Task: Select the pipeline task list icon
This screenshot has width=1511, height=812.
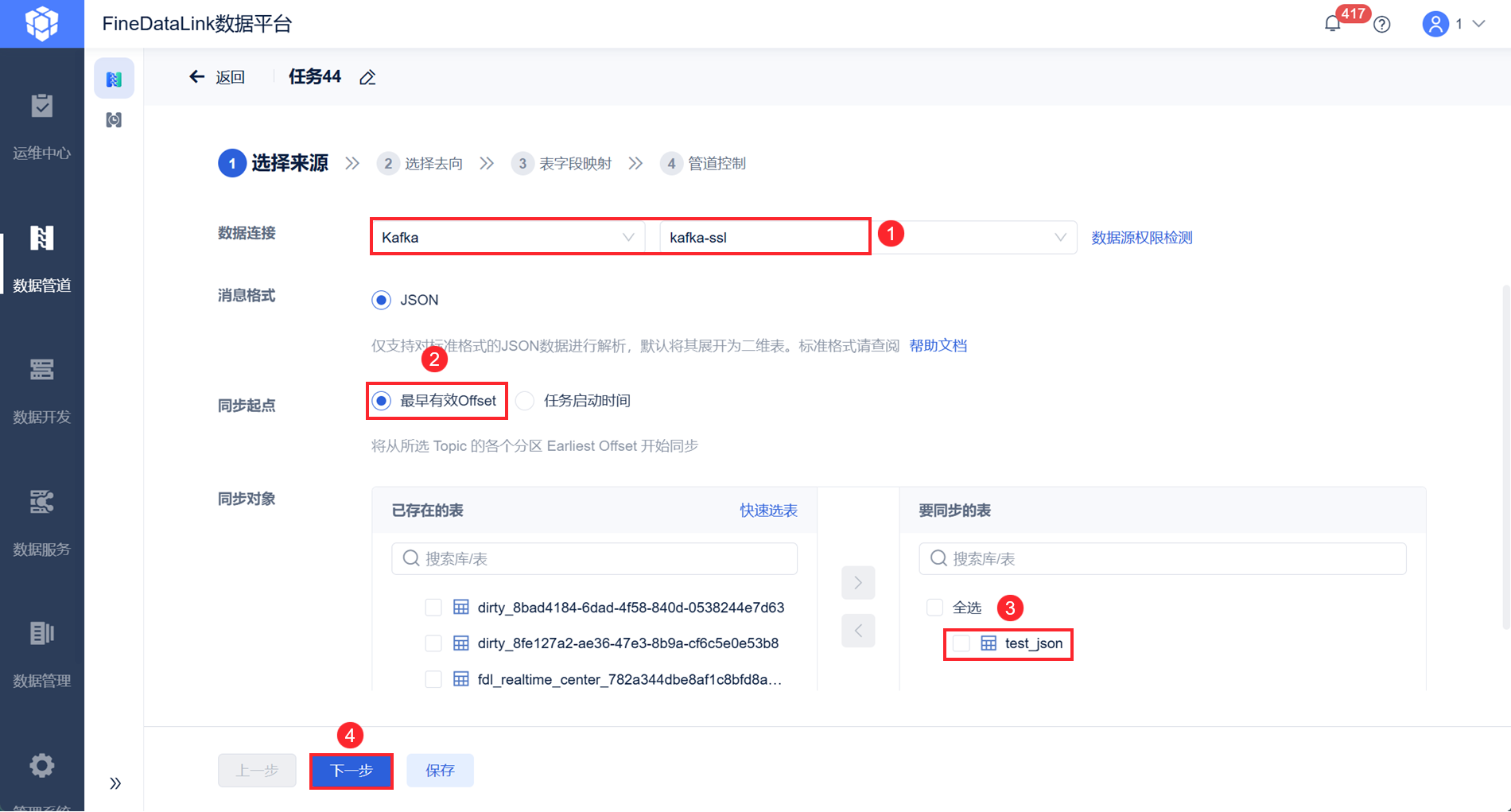Action: click(x=114, y=79)
